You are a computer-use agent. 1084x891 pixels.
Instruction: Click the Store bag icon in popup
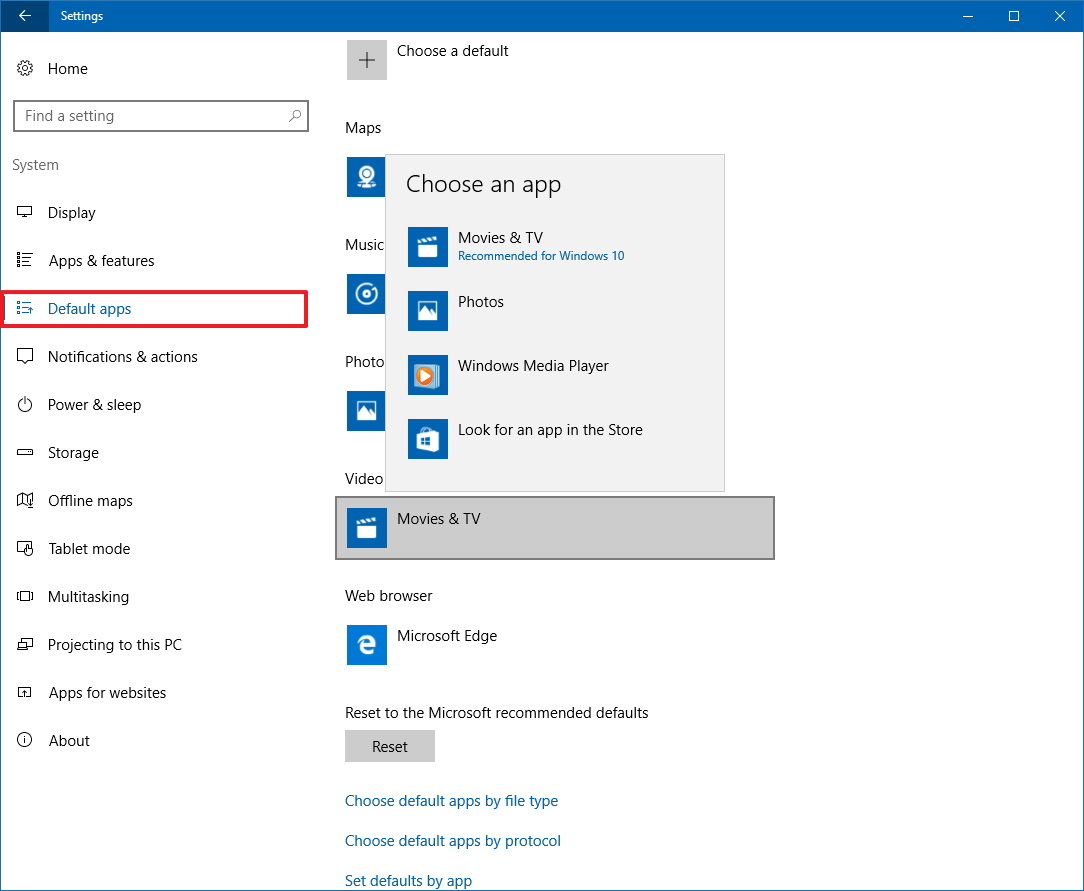(x=428, y=439)
